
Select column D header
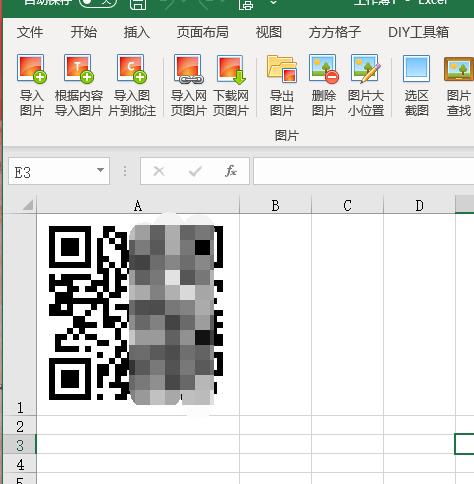point(419,205)
